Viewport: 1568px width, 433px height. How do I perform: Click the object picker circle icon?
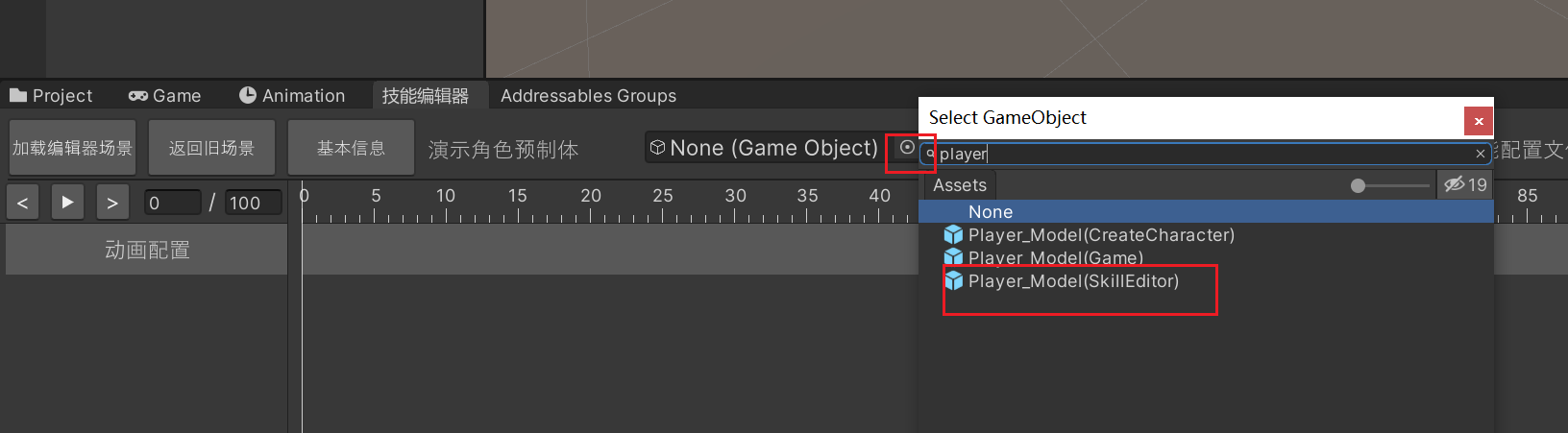coord(907,147)
